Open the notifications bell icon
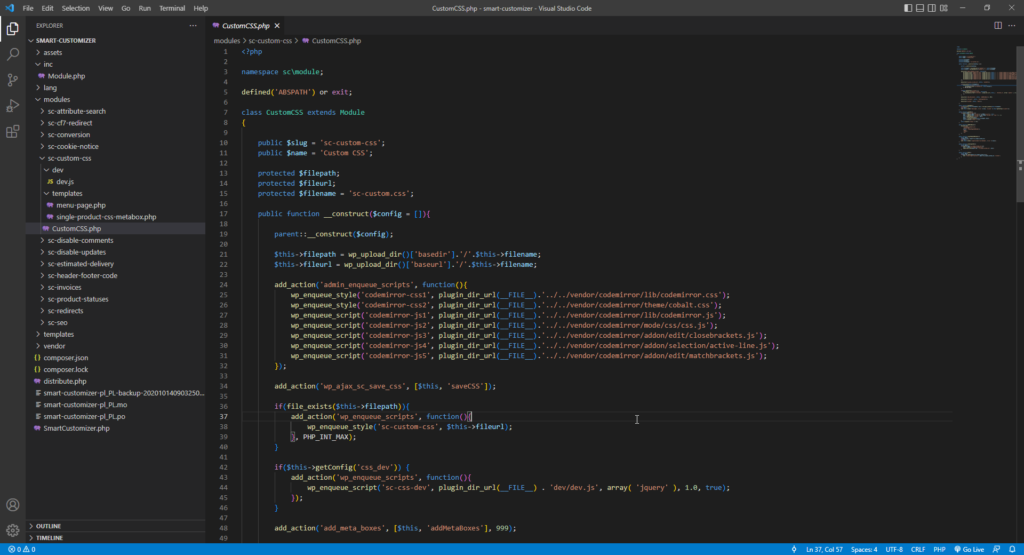The image size is (1024, 555). pos(1012,549)
